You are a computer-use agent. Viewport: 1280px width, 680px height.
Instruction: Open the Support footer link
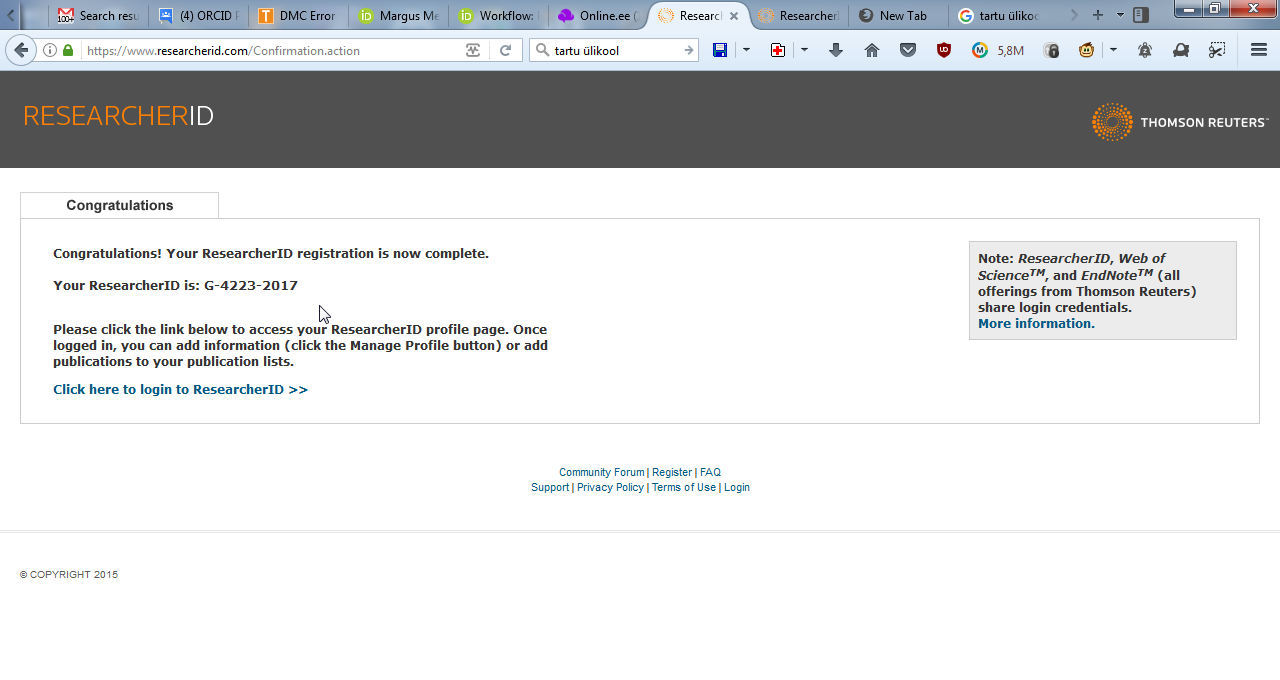pyautogui.click(x=550, y=487)
